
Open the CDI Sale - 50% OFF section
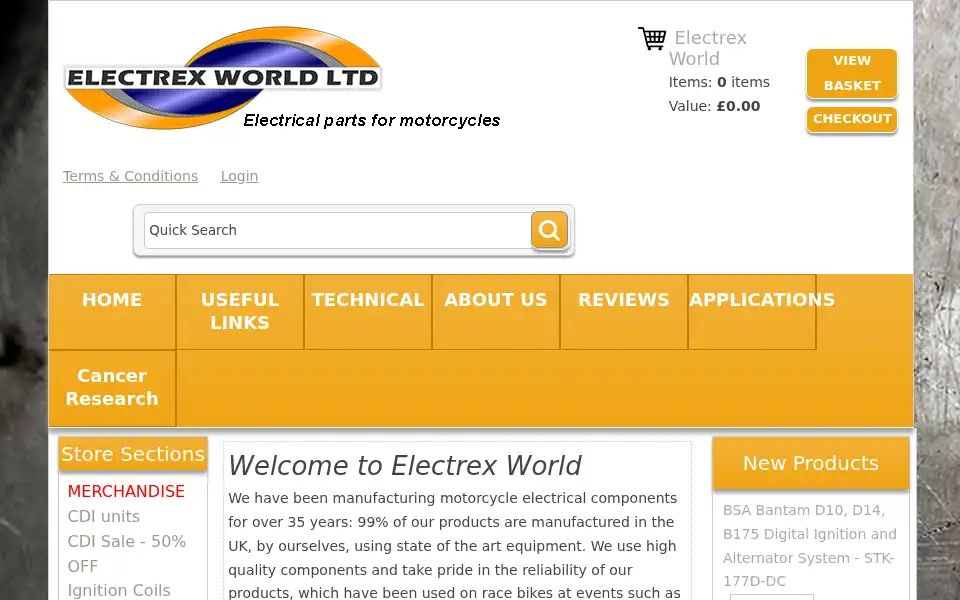click(127, 553)
